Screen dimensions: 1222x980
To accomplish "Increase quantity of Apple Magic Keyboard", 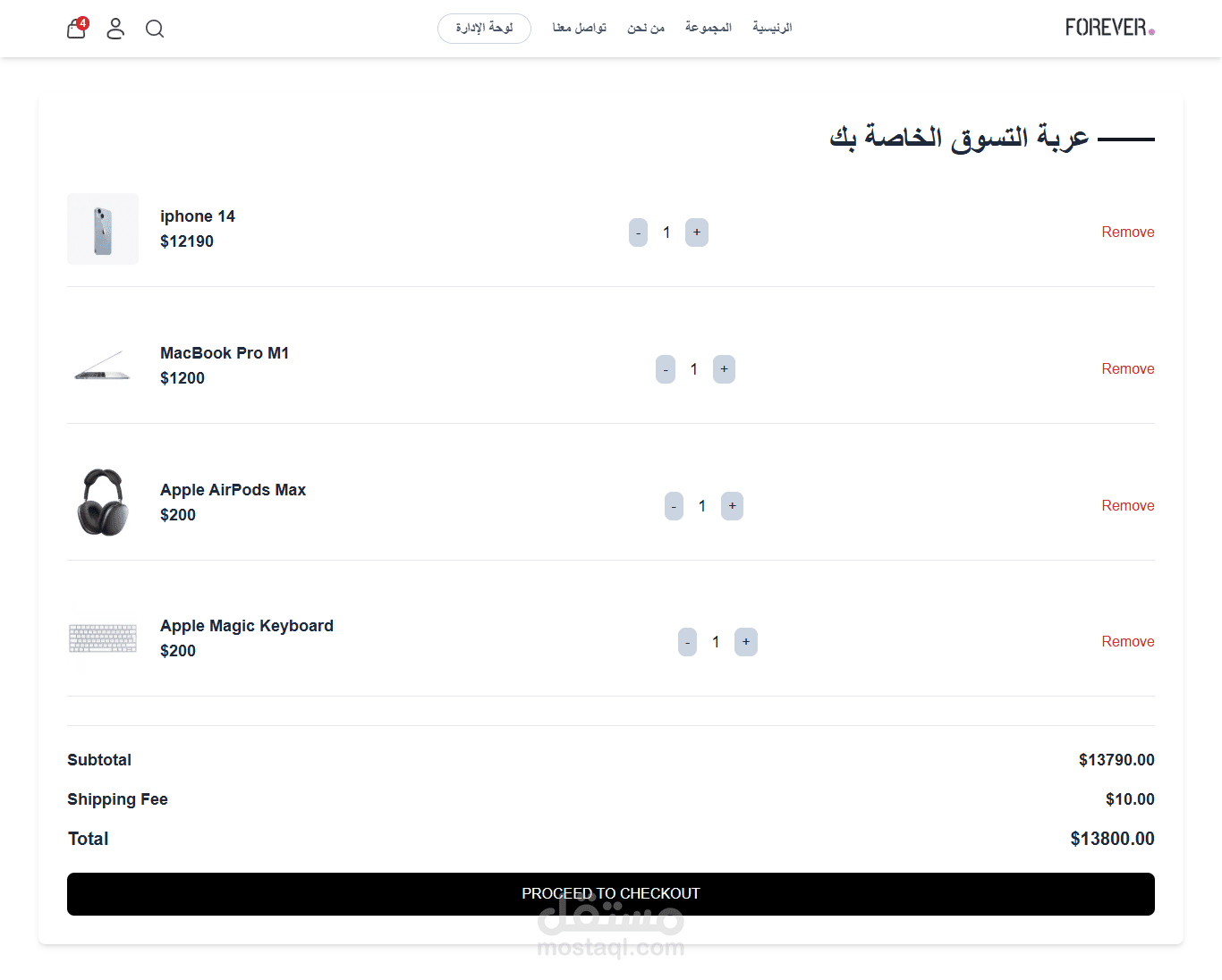I will (x=746, y=642).
